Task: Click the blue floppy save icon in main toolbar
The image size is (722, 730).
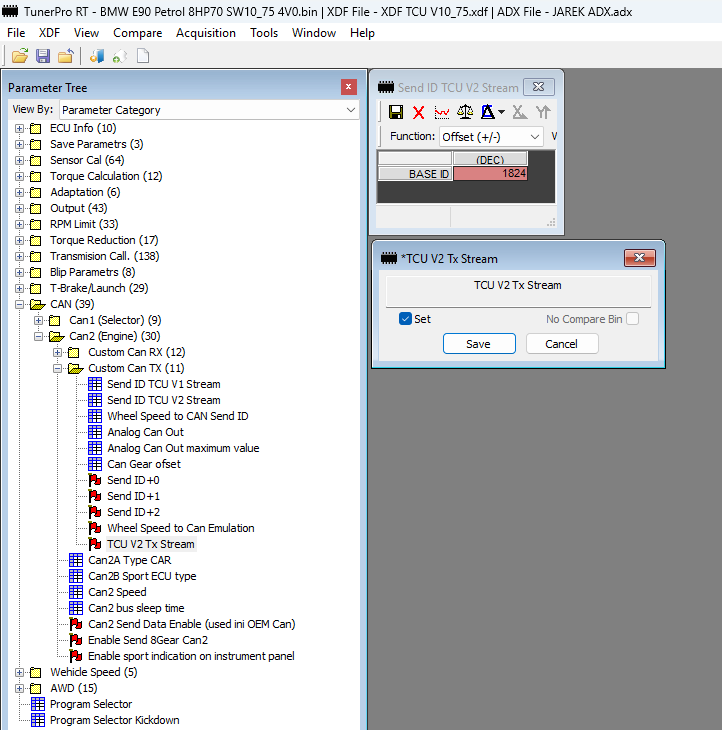Action: tap(43, 56)
